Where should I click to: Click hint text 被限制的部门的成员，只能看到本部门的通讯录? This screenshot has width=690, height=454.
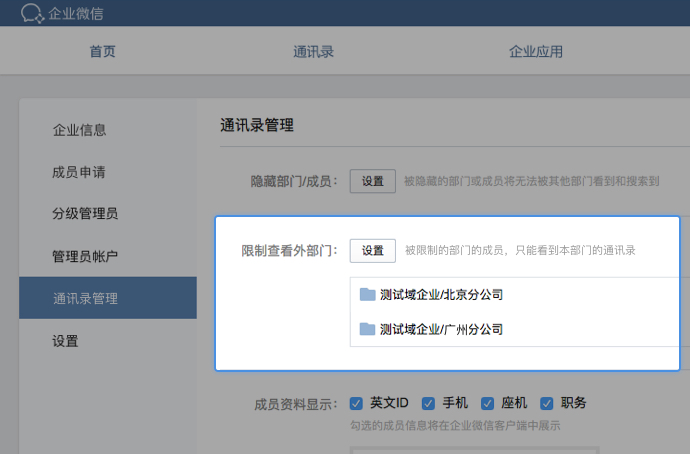[520, 250]
